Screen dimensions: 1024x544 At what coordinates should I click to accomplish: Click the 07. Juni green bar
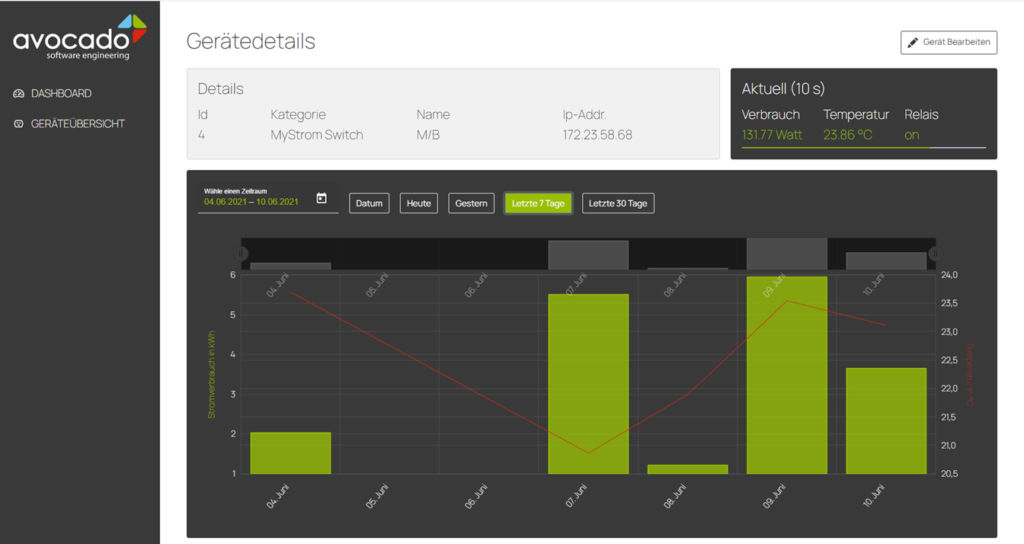(588, 384)
